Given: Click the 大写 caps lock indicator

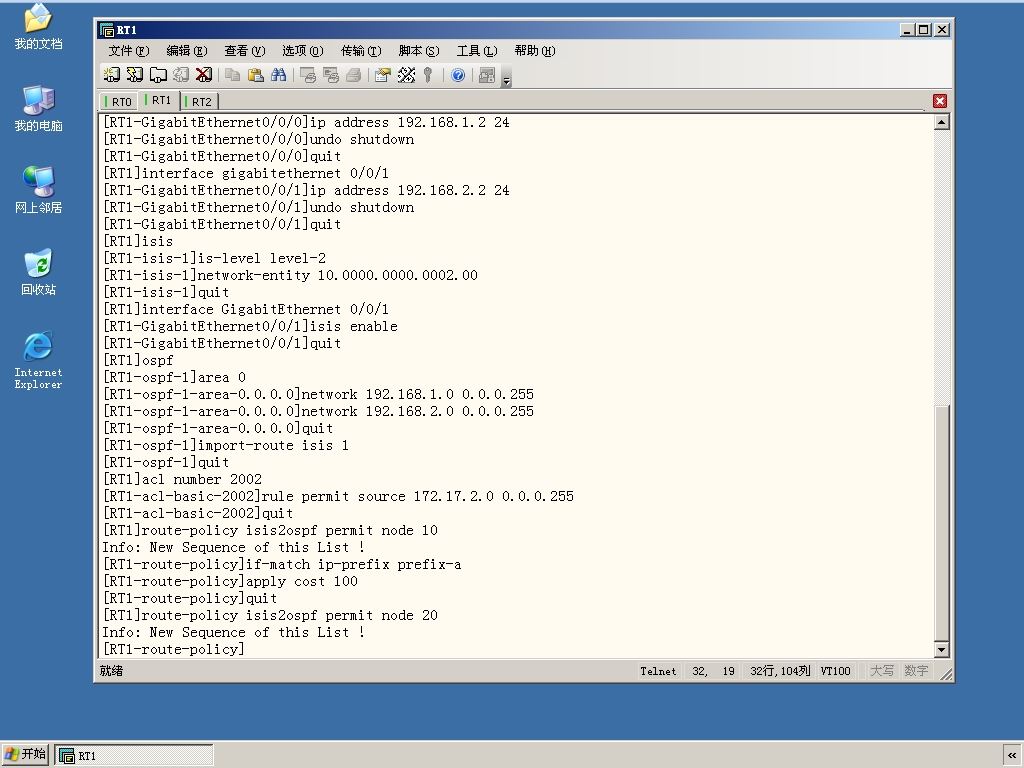Looking at the screenshot, I should coord(882,671).
